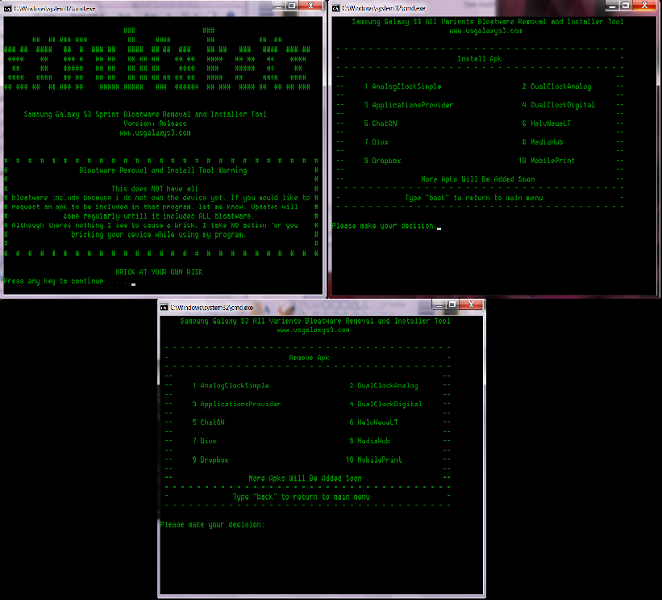The image size is (662, 600).
Task: Click 'Remove Apk' heading text
Action: pyautogui.click(x=309, y=358)
